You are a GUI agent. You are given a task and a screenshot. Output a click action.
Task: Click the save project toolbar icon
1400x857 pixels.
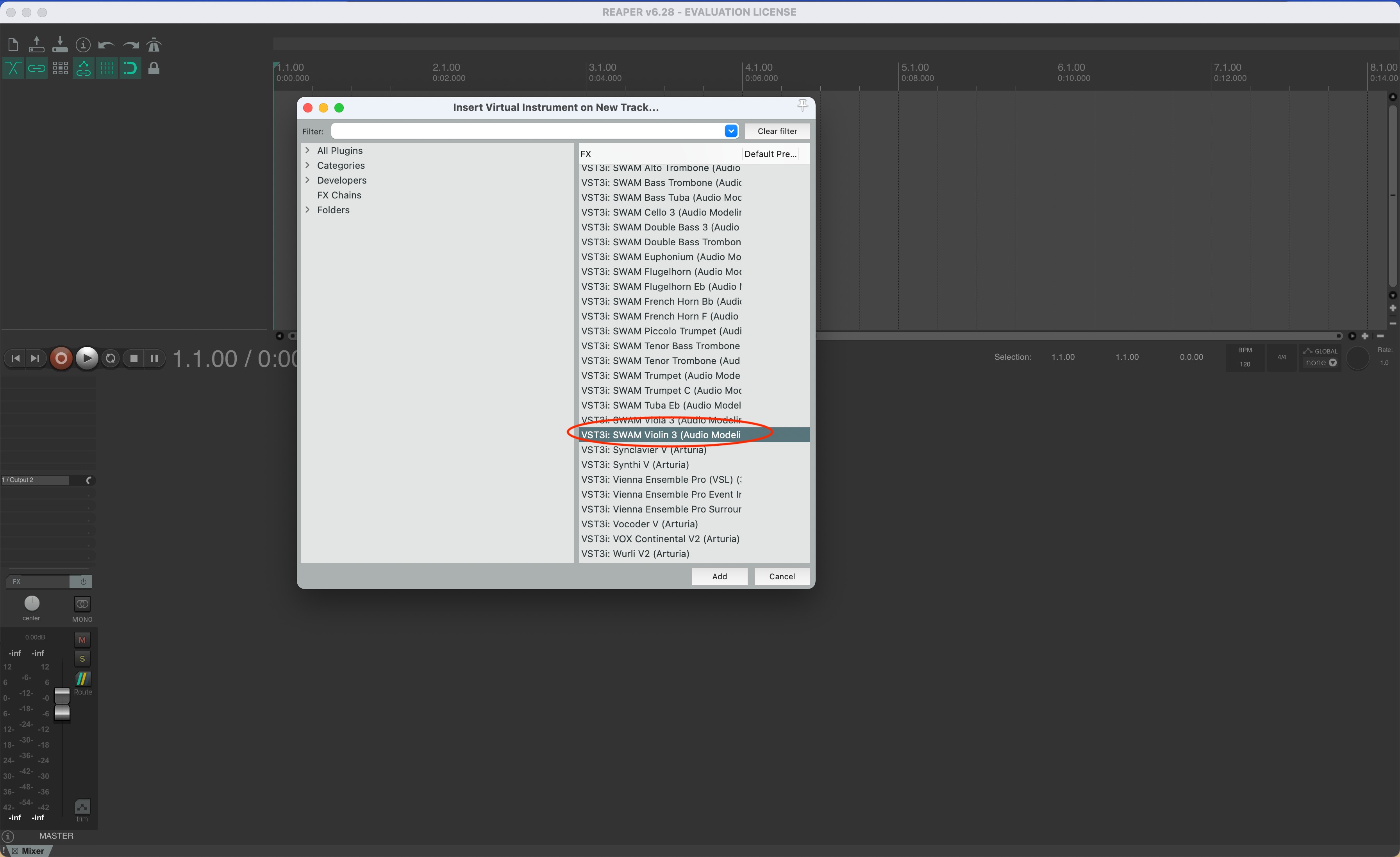pyautogui.click(x=60, y=45)
